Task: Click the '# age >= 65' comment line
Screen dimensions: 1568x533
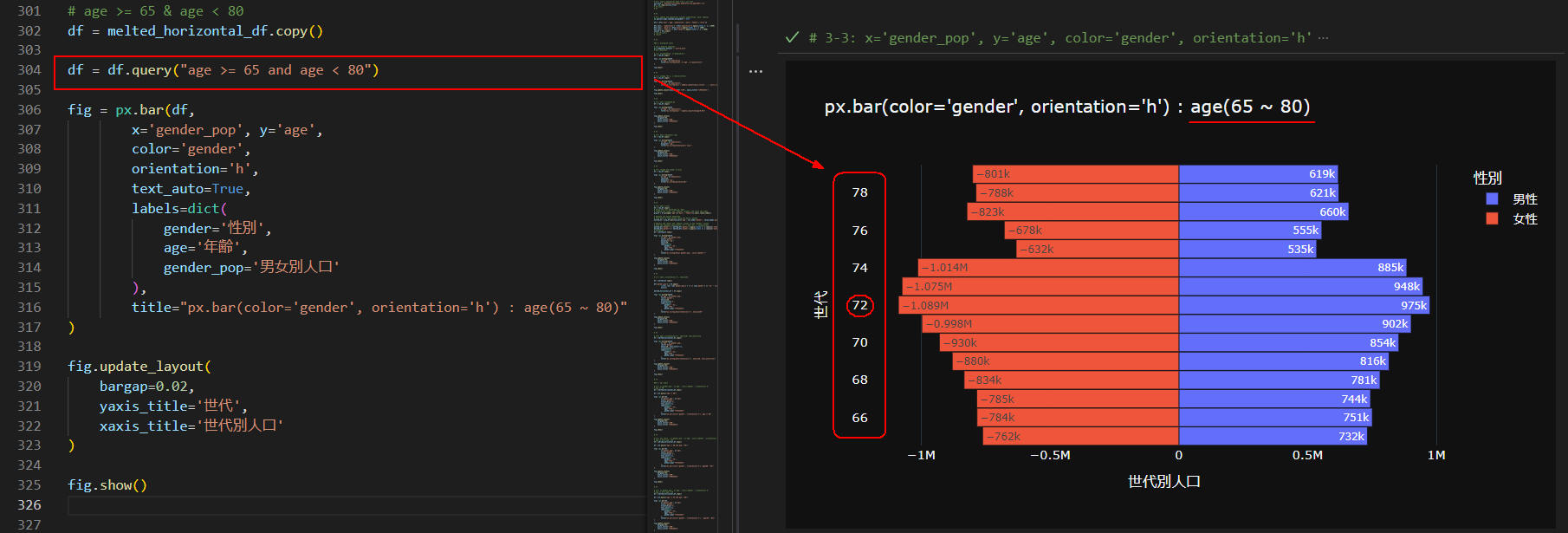Action: [156, 11]
